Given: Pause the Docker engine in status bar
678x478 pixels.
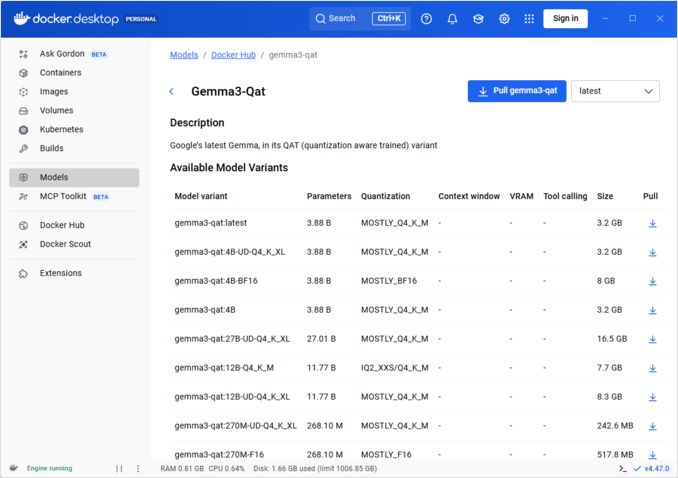Looking at the screenshot, I should (119, 468).
